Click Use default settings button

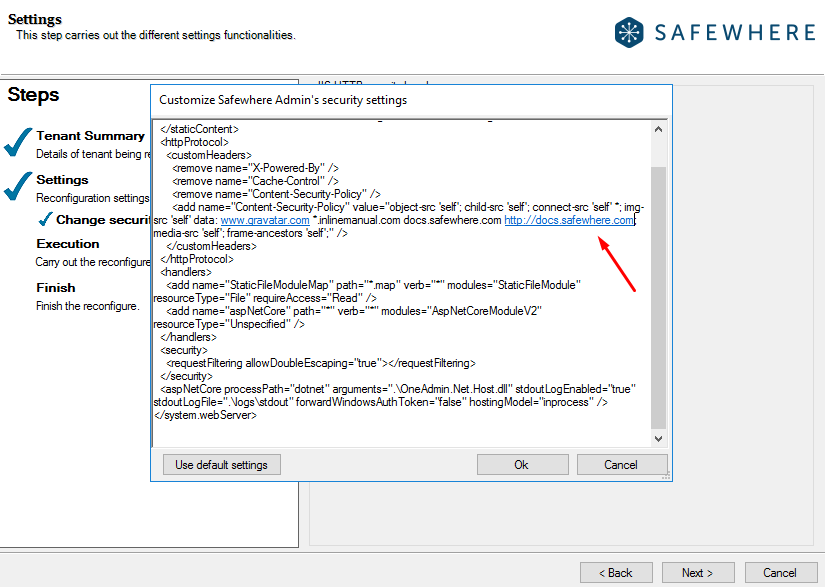pos(221,465)
